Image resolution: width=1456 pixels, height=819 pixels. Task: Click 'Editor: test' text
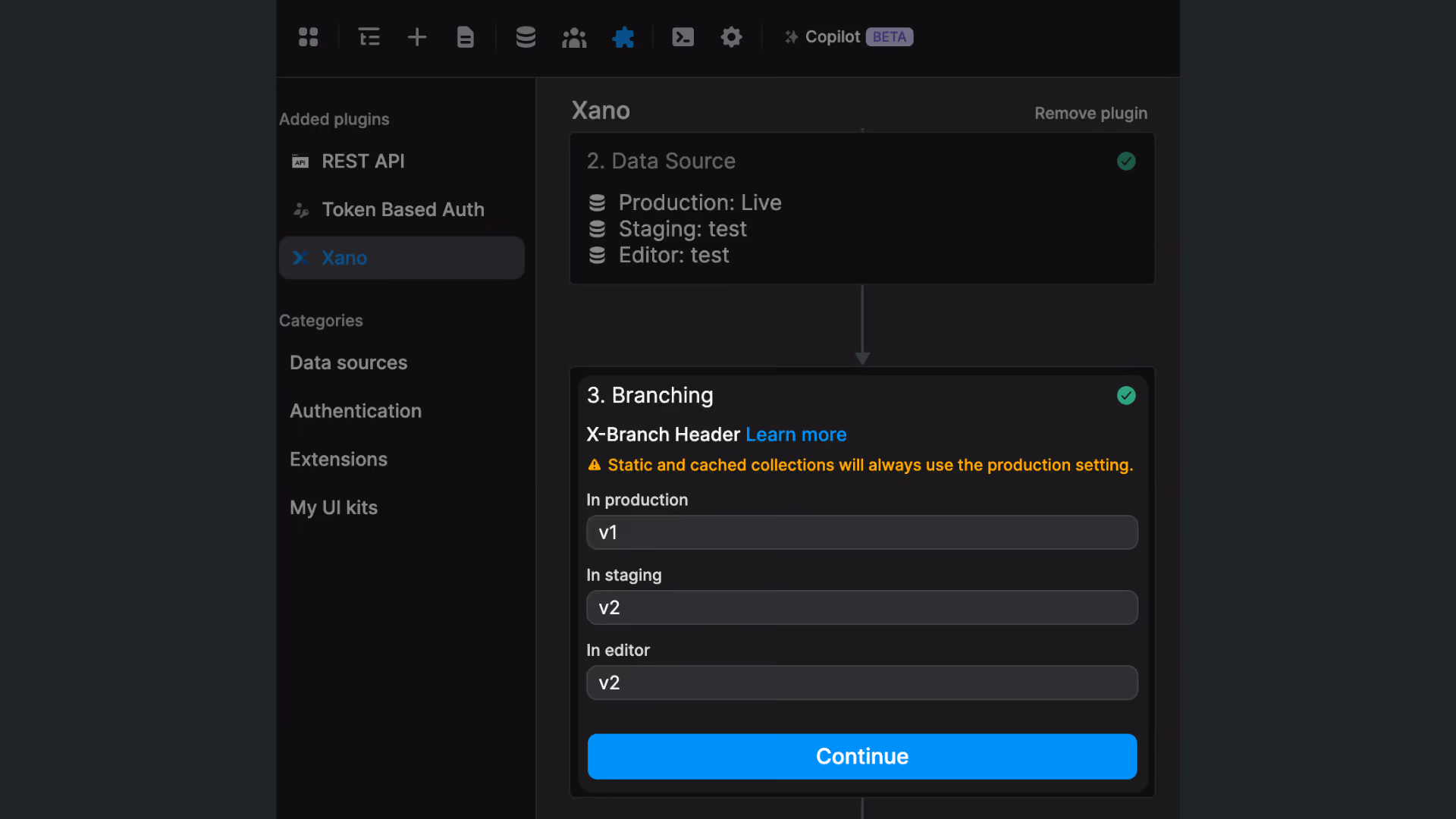(x=673, y=256)
